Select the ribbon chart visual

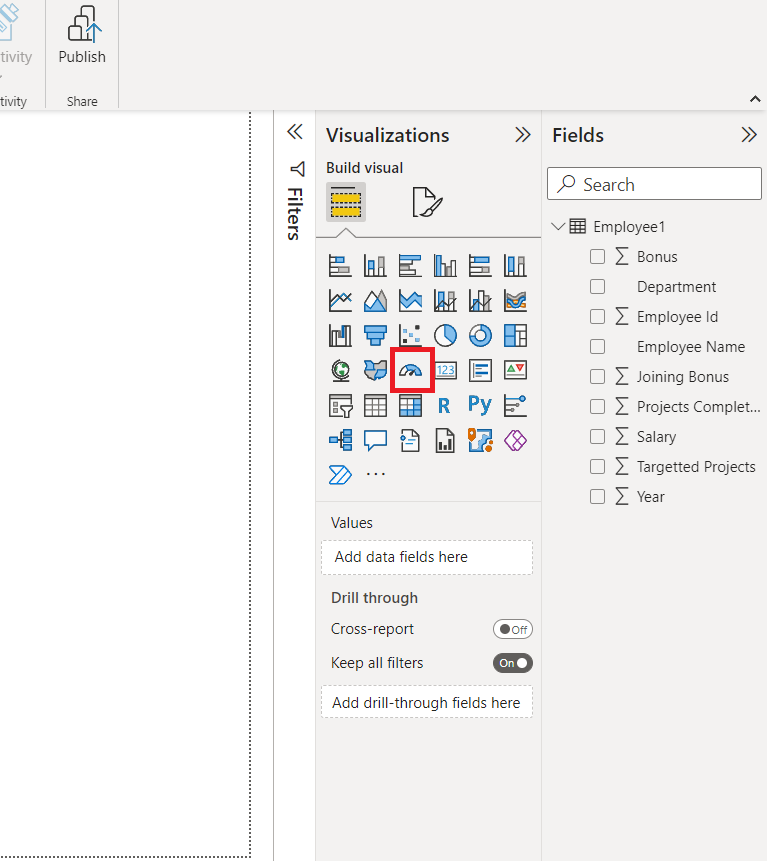tap(516, 300)
